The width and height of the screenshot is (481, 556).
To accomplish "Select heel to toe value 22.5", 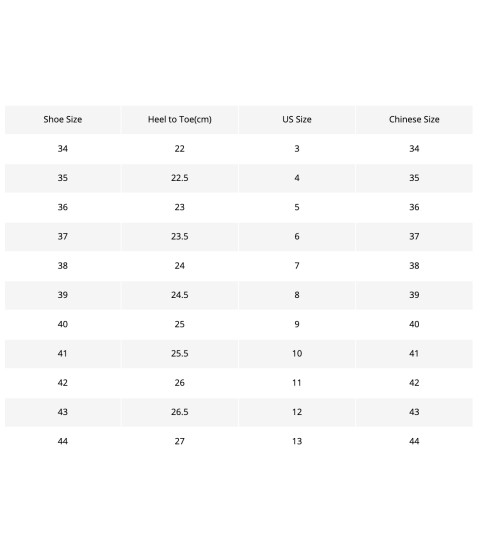I will [180, 178].
